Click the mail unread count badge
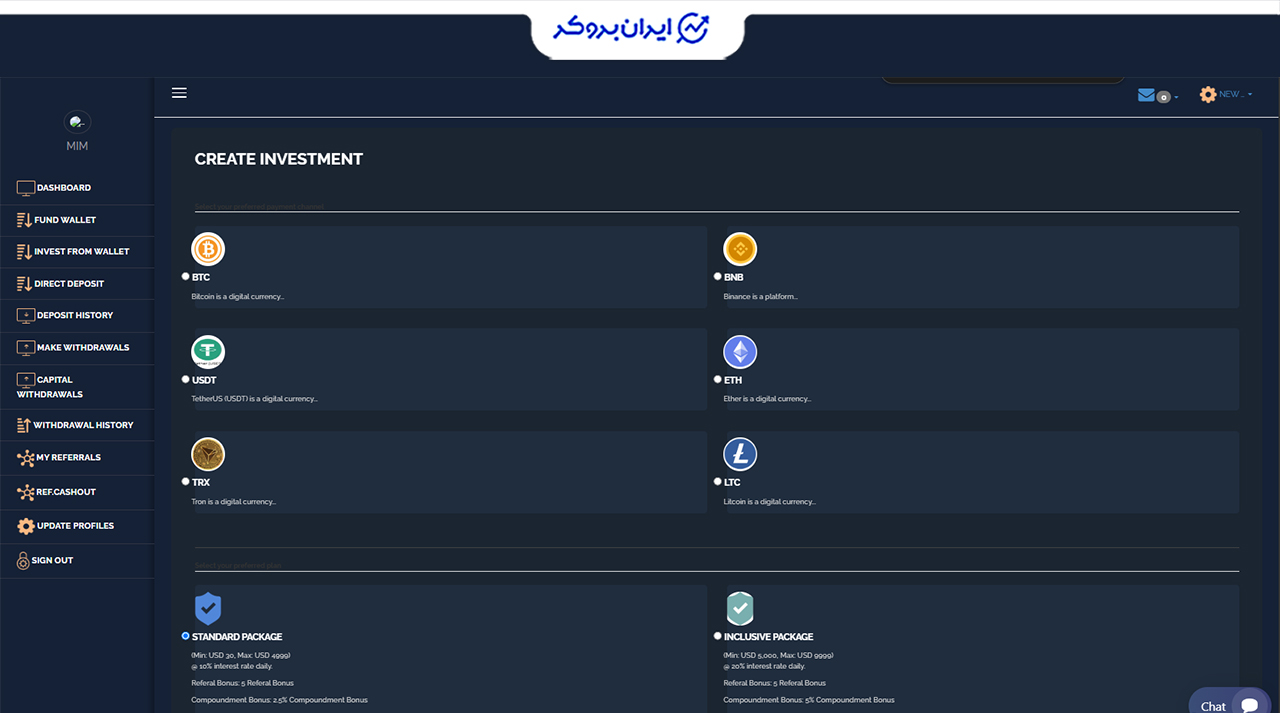 1163,97
